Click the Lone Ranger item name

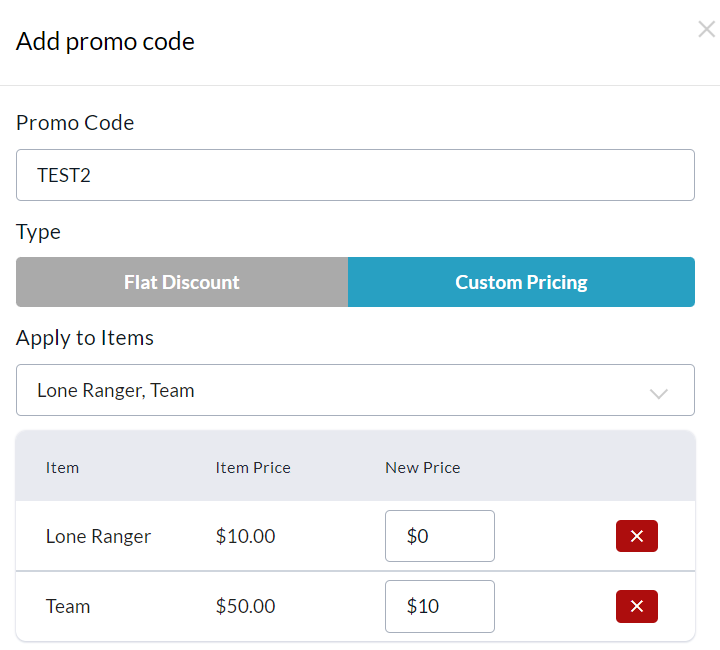[98, 536]
